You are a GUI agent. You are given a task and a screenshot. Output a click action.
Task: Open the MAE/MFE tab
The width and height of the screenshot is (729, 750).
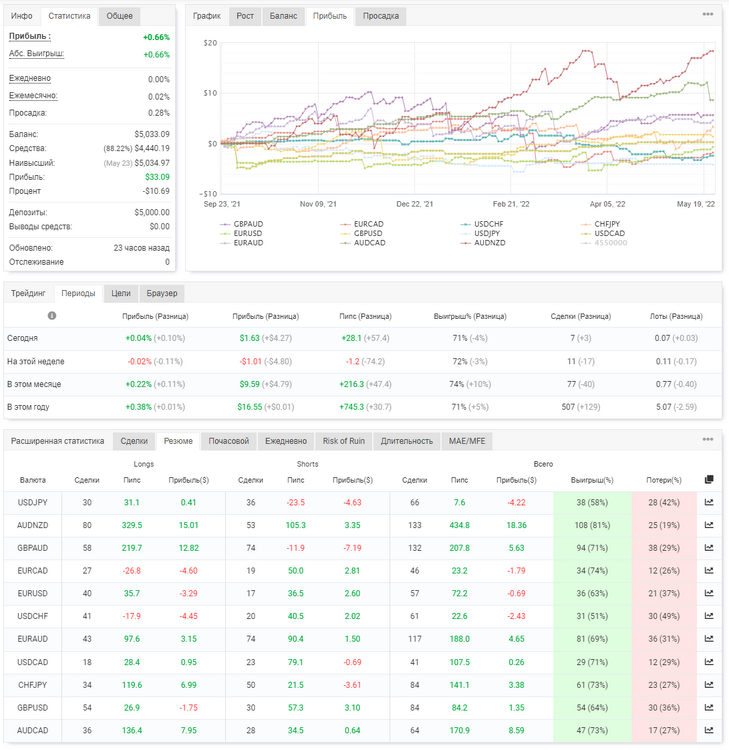pyautogui.click(x=467, y=441)
